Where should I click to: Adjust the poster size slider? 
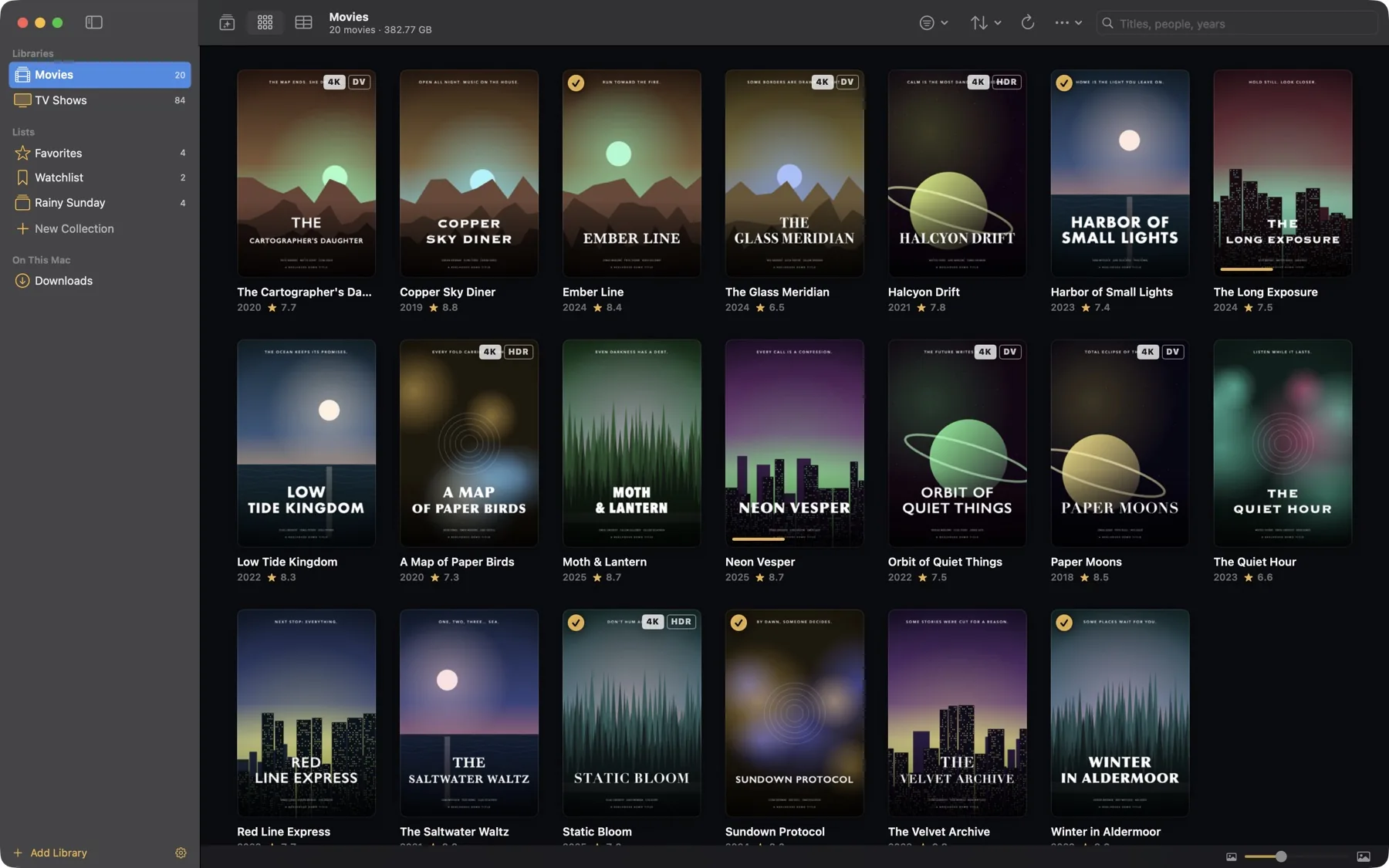1296,856
